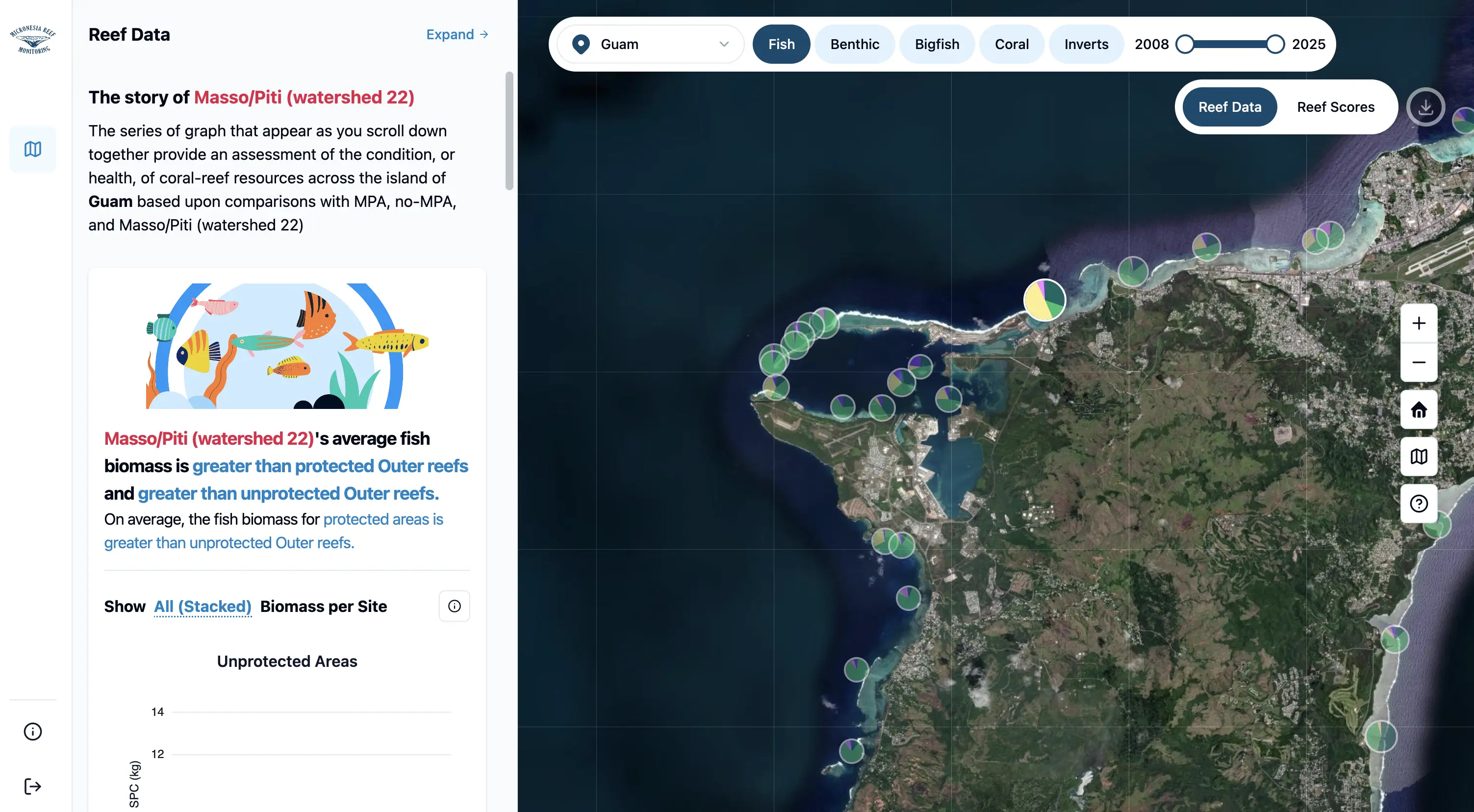Click the download data icon button
This screenshot has height=812, width=1474.
pyautogui.click(x=1425, y=107)
